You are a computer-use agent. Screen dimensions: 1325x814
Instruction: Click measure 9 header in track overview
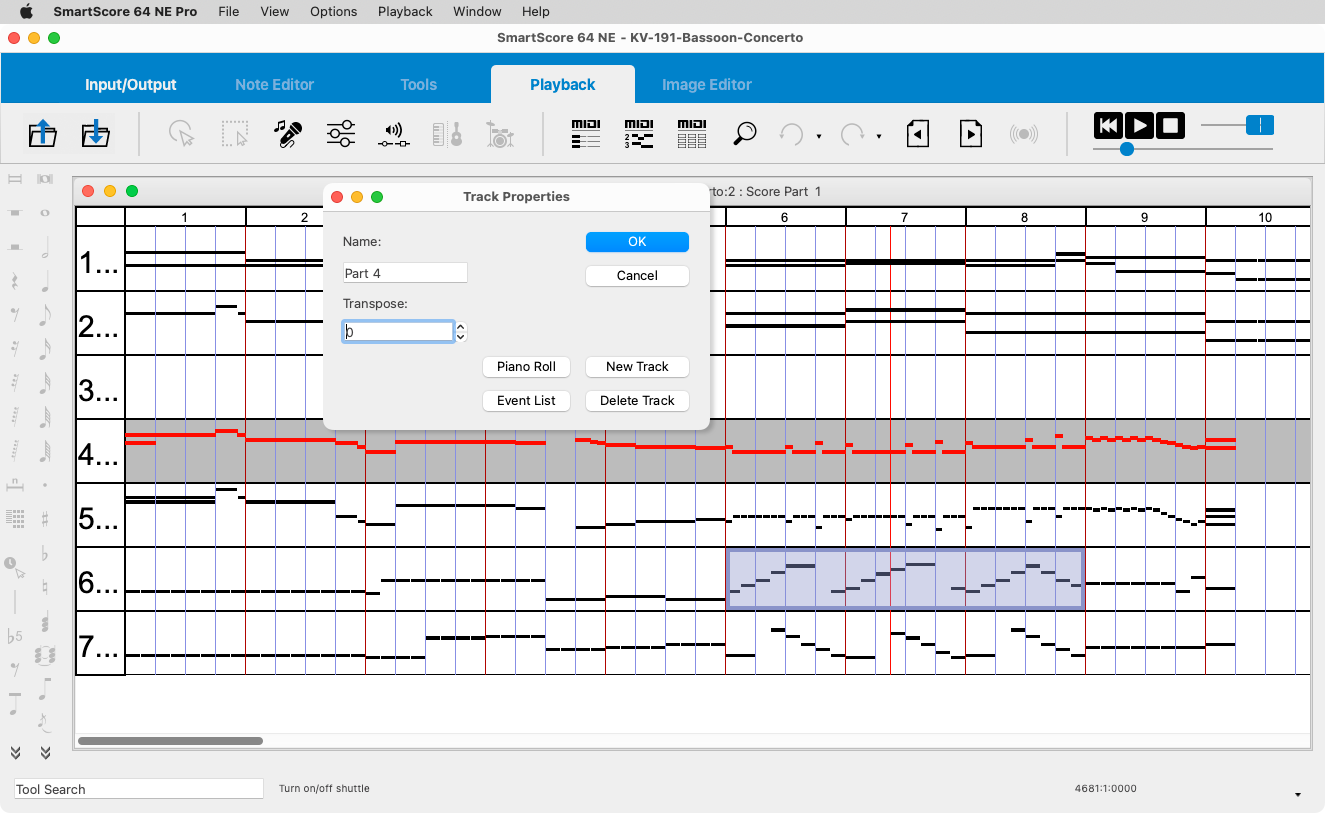(x=1145, y=217)
